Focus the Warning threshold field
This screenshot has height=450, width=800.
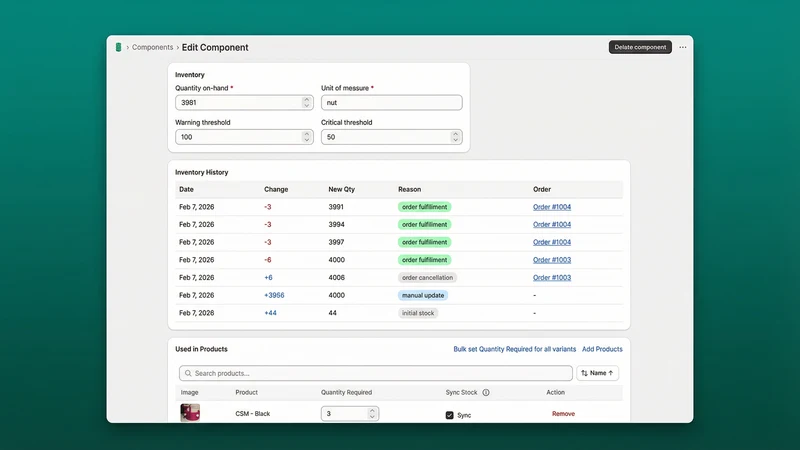[244, 137]
